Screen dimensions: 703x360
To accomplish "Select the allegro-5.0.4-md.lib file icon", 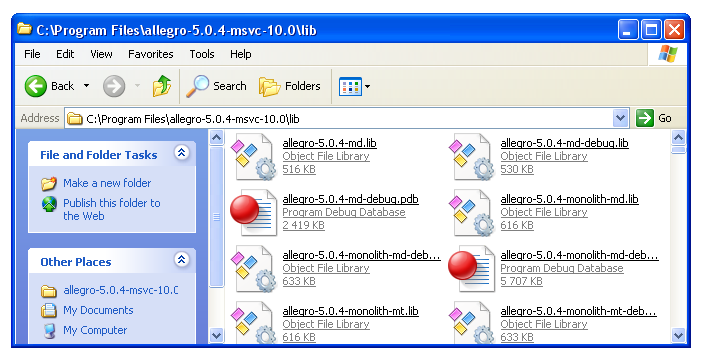I will coord(253,156).
